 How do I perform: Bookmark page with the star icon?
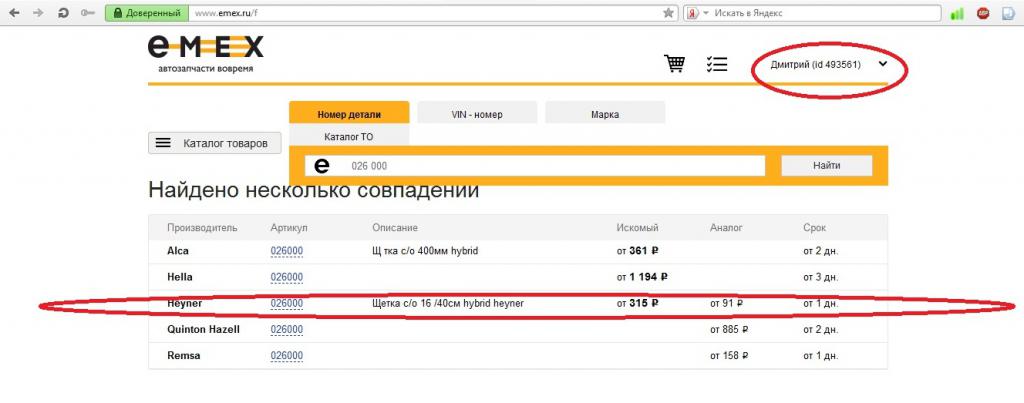tap(668, 13)
